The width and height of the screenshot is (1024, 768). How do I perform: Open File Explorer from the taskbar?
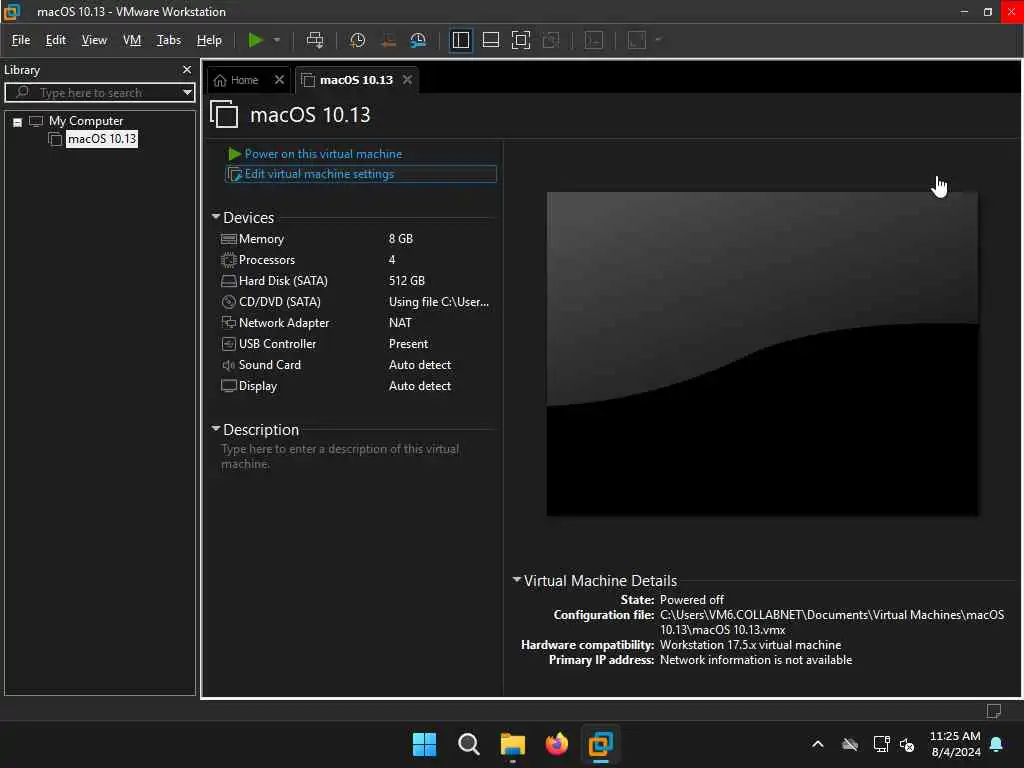click(513, 744)
